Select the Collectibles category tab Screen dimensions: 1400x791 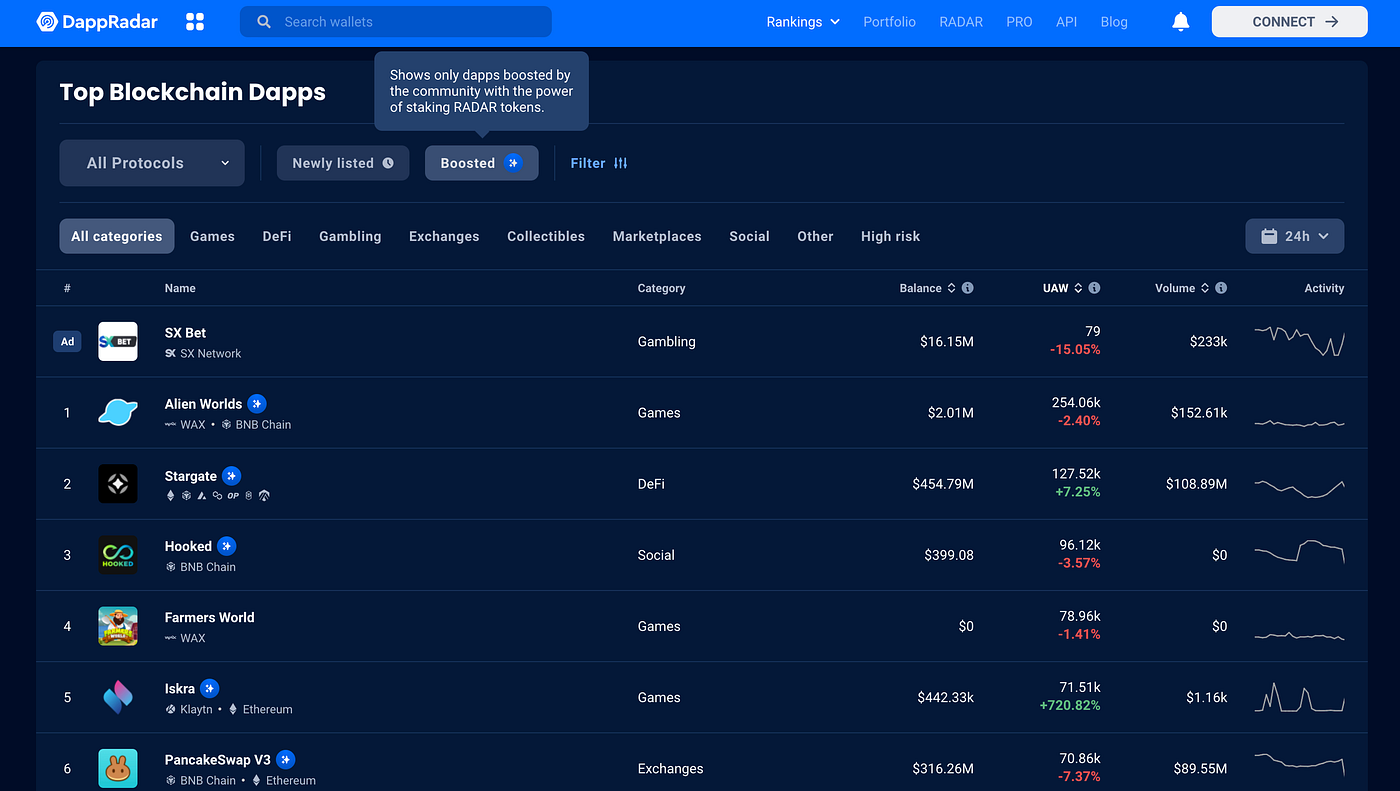click(x=546, y=236)
